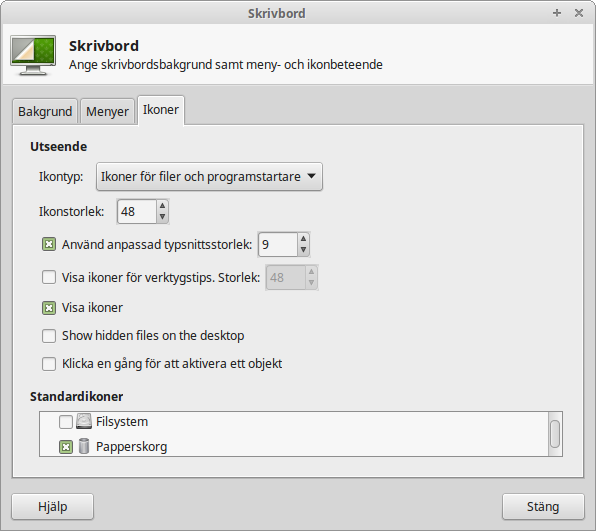Enable Show hidden files on the desktop
Screen dimensions: 596x531
click(49, 336)
